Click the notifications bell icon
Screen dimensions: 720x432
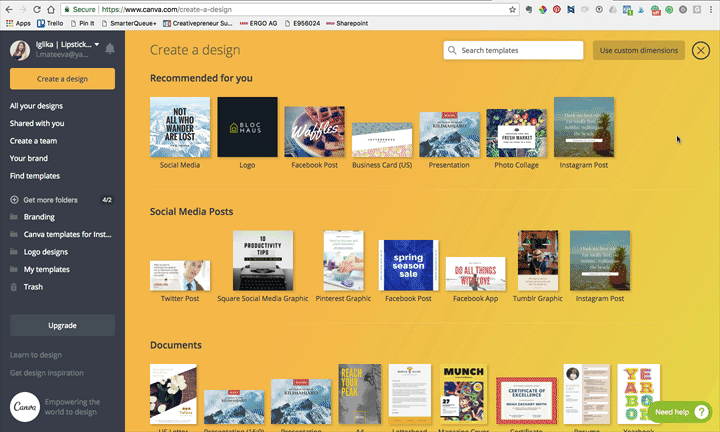110,49
